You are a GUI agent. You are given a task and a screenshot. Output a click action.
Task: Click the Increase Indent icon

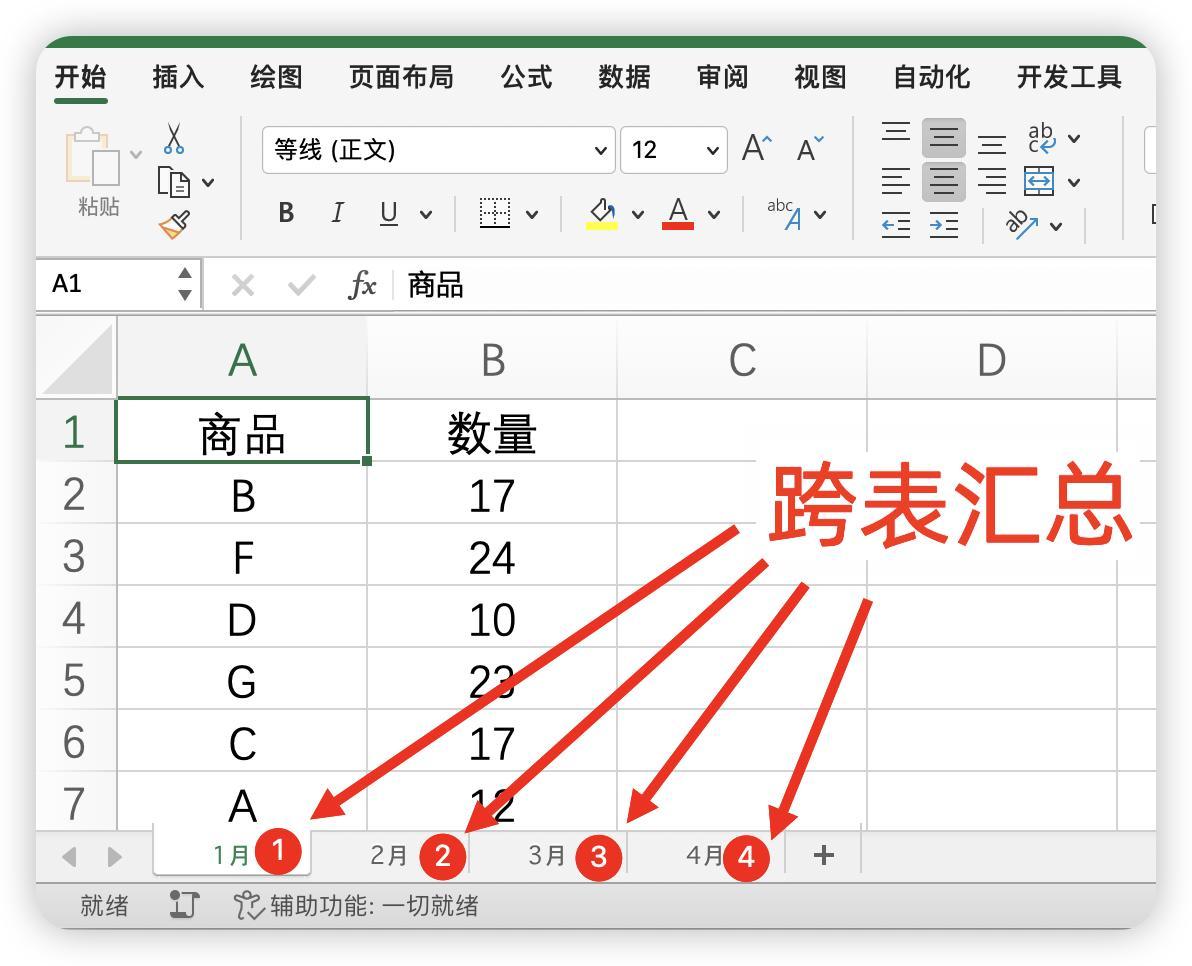pyautogui.click(x=943, y=226)
